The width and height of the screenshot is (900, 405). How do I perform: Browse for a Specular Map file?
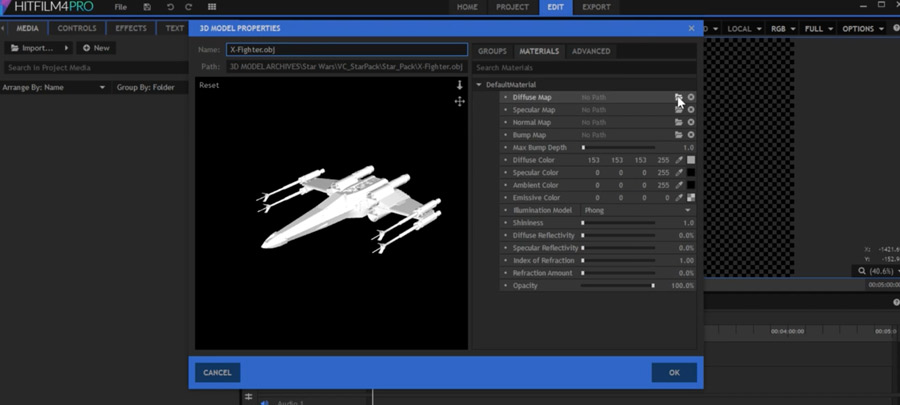[x=678, y=110]
